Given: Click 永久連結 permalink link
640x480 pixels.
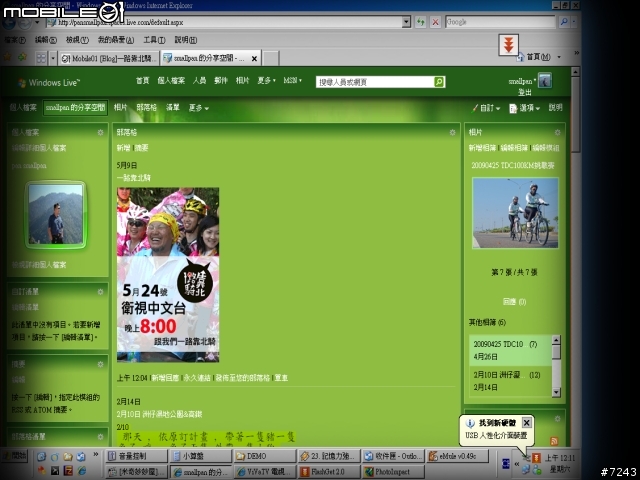Looking at the screenshot, I should 197,378.
